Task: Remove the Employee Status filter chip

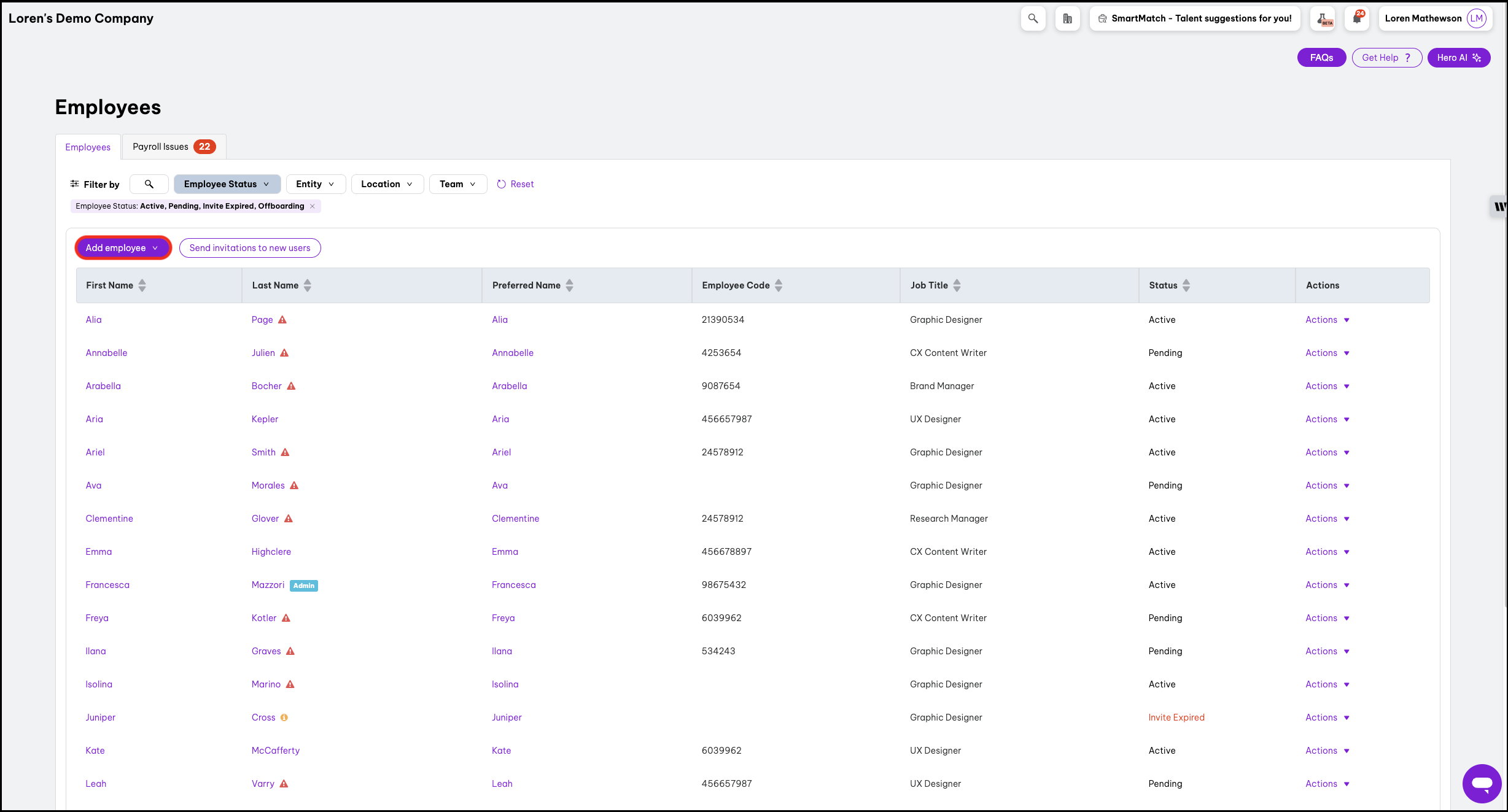Action: (313, 206)
